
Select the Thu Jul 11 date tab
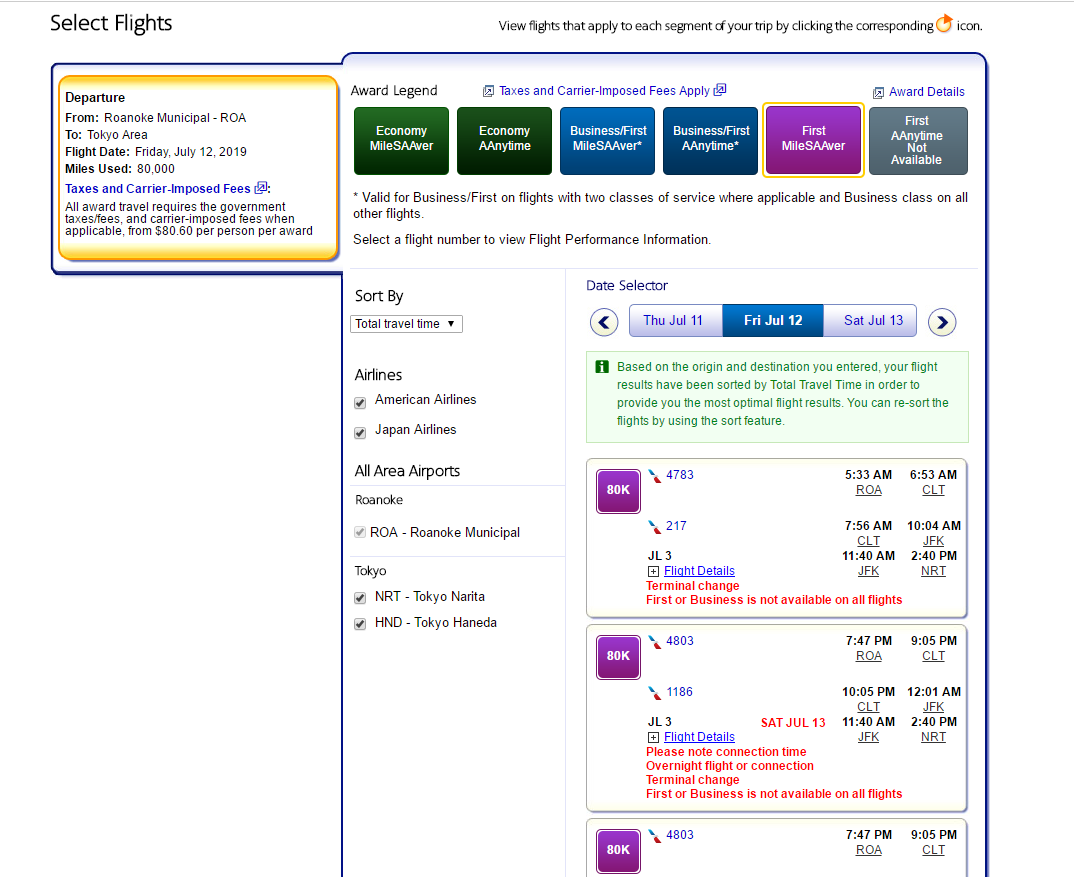[675, 321]
